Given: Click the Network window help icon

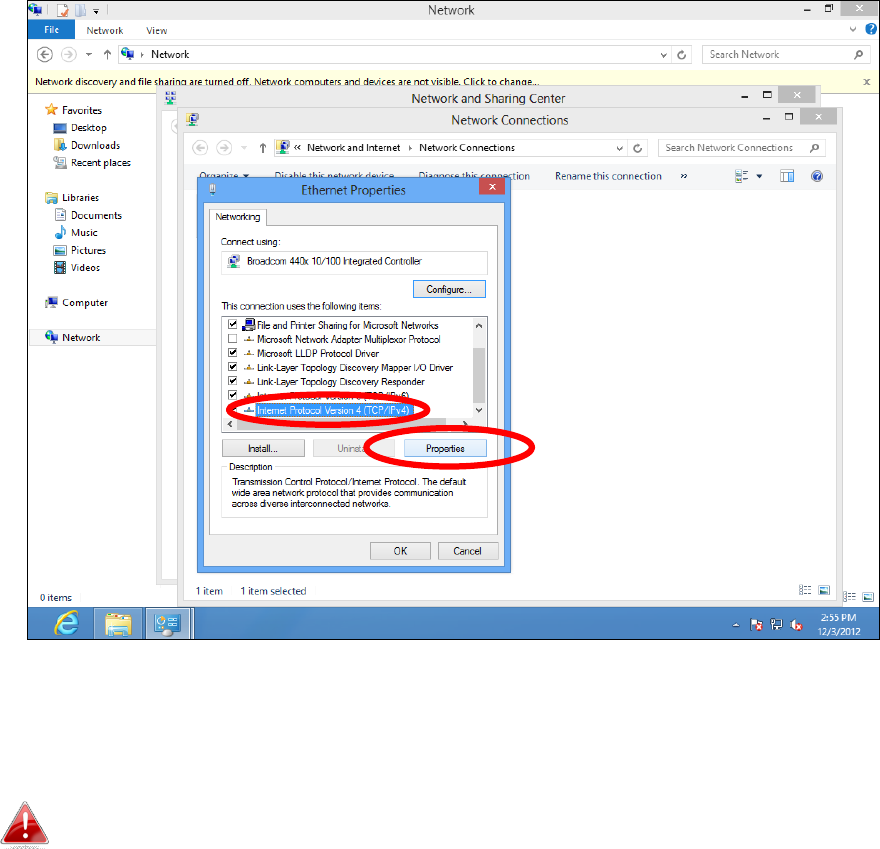Looking at the screenshot, I should [x=870, y=29].
